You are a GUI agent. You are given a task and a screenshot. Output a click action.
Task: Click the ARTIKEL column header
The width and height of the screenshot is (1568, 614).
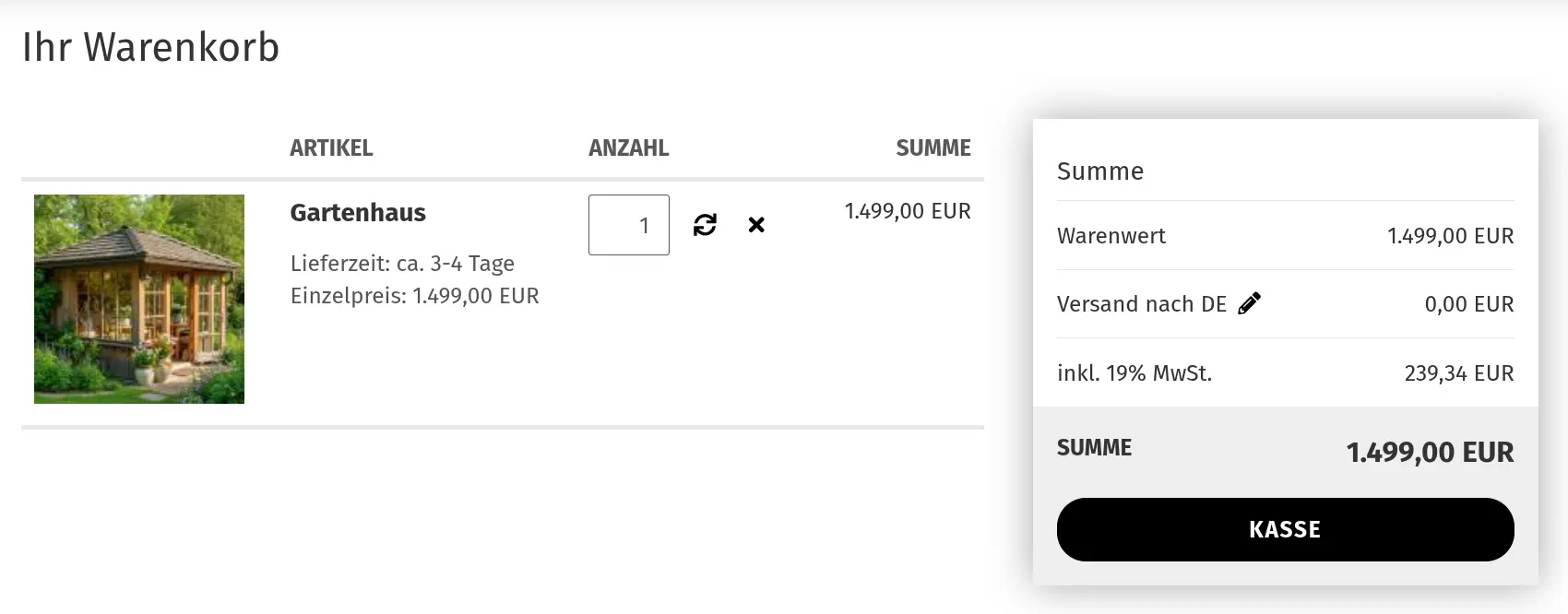click(x=331, y=148)
